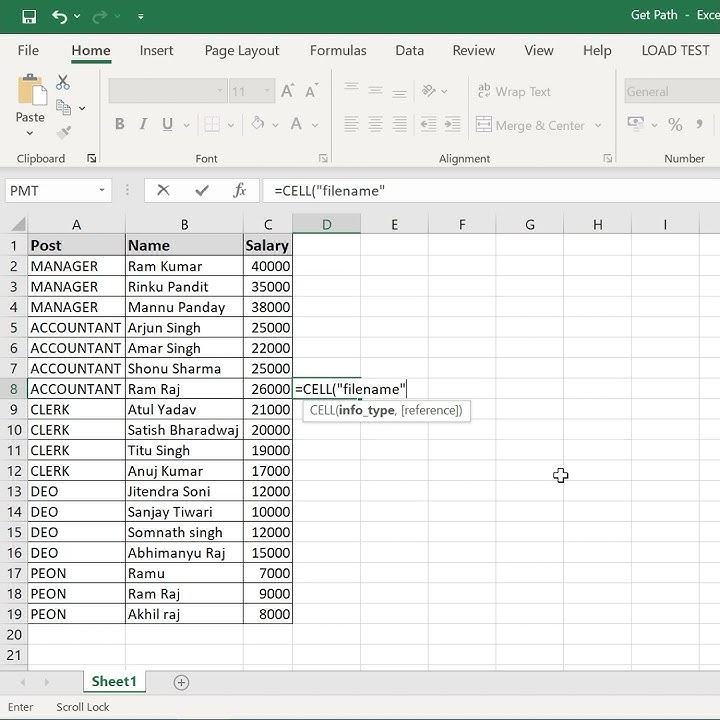This screenshot has height=720, width=720.
Task: Click Increase Indent icon
Action: click(x=452, y=124)
